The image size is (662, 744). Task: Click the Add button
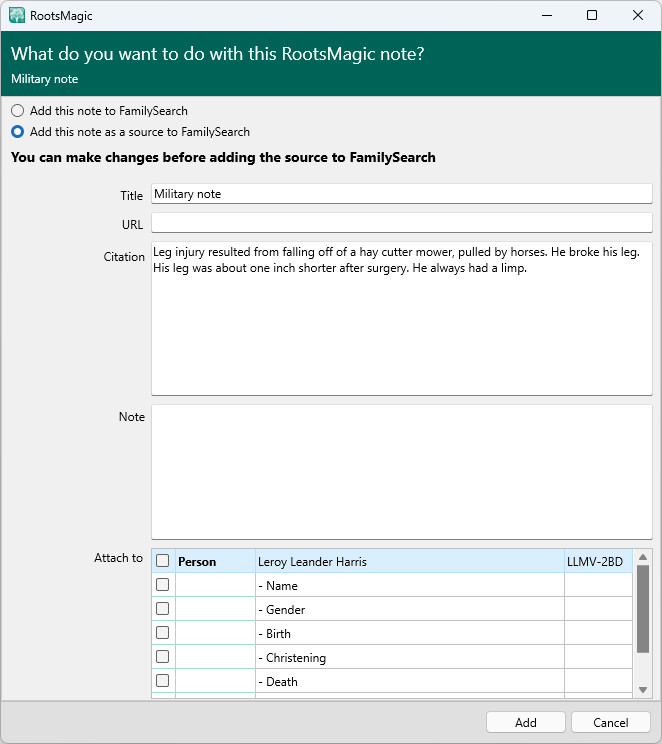point(525,722)
